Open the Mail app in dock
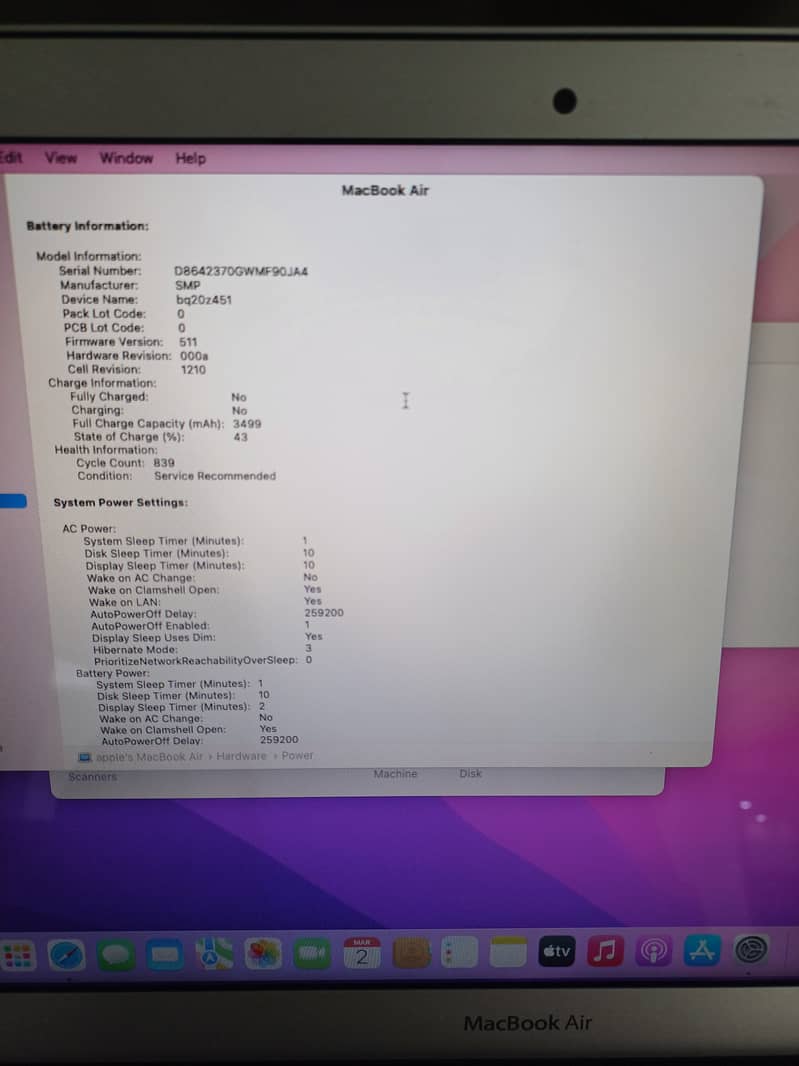The height and width of the screenshot is (1066, 799). coord(166,955)
